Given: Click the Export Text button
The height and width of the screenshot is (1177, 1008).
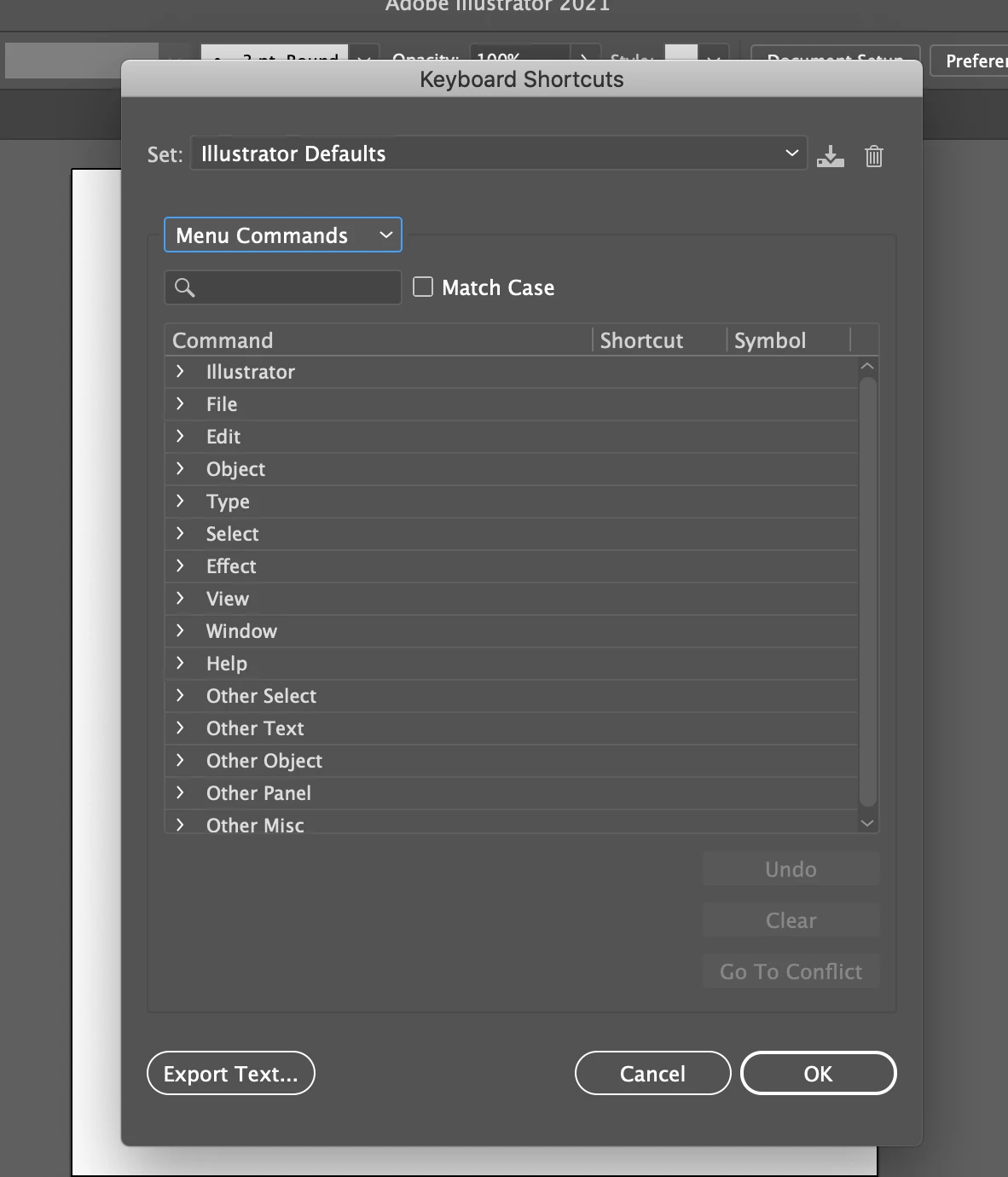Looking at the screenshot, I should tap(231, 1073).
